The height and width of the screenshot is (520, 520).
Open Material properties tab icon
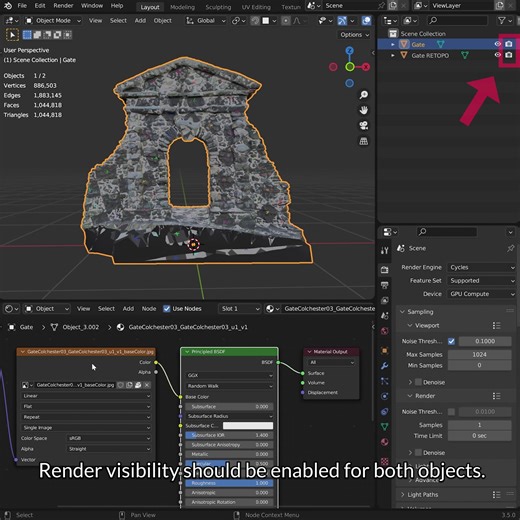[384, 442]
